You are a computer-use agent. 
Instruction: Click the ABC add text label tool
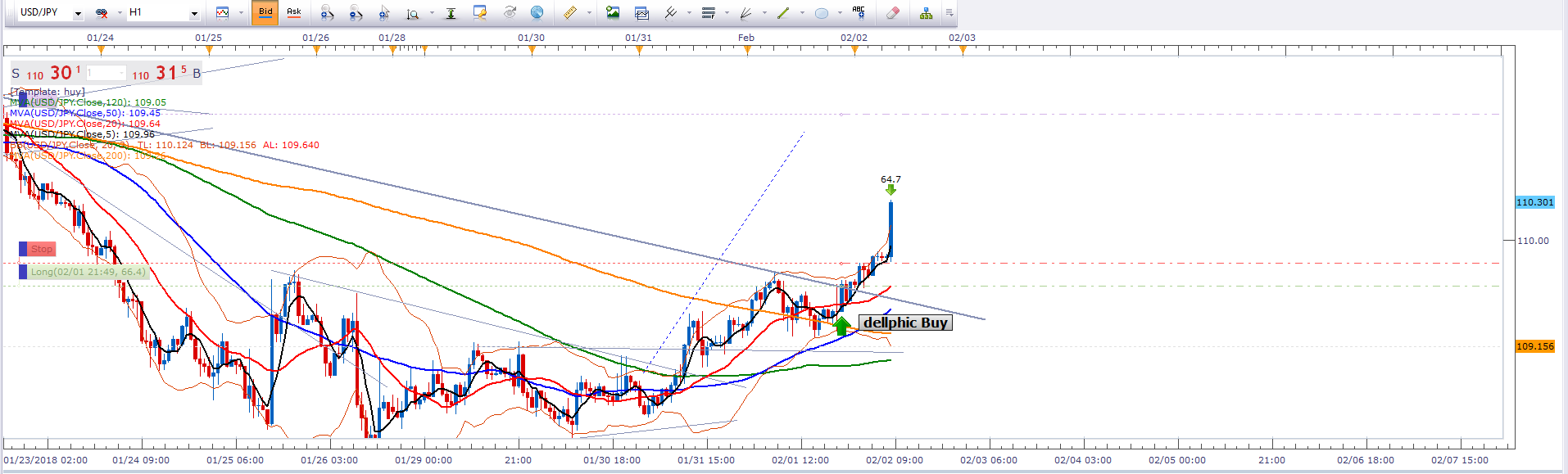click(858, 12)
